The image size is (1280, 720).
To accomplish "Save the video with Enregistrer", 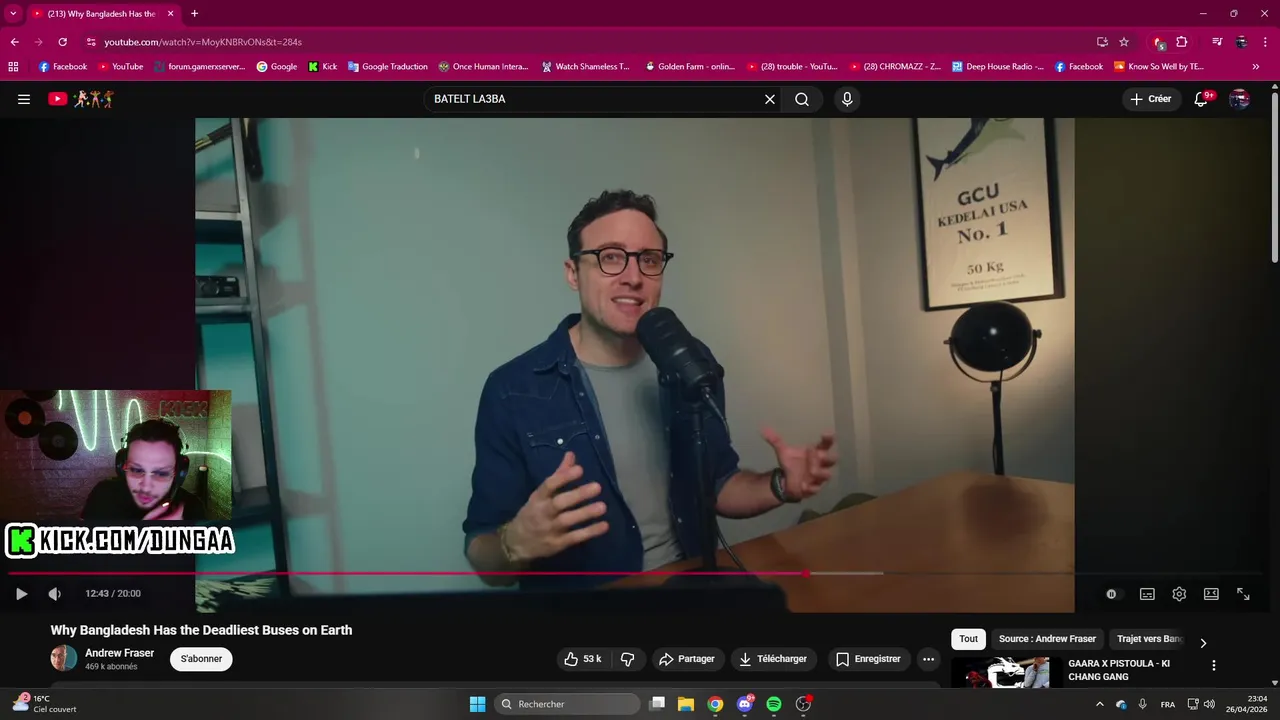I will (868, 659).
